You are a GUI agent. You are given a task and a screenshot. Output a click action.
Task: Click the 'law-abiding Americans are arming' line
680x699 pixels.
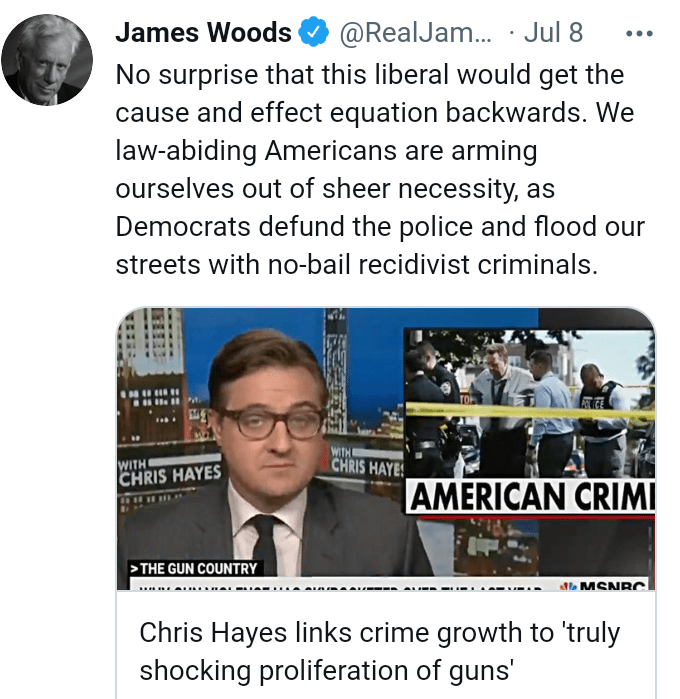click(x=326, y=151)
